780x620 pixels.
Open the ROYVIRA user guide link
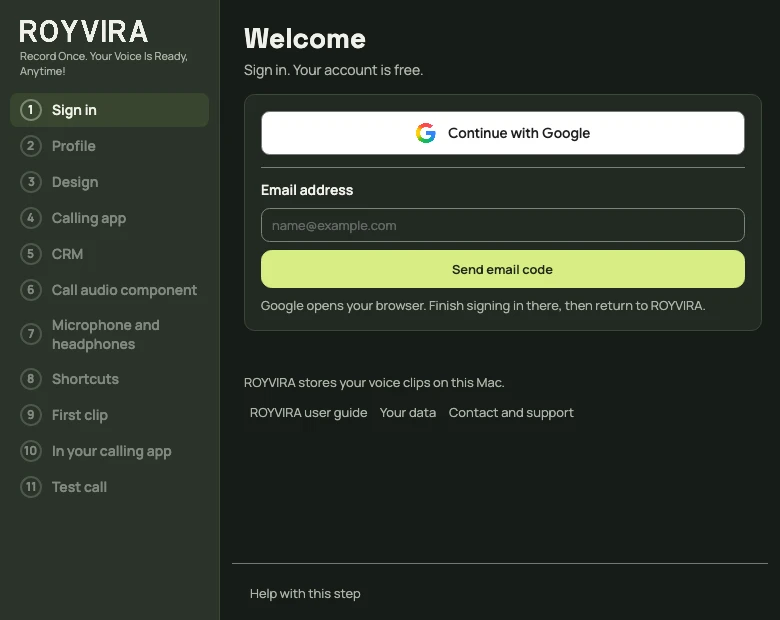point(308,413)
